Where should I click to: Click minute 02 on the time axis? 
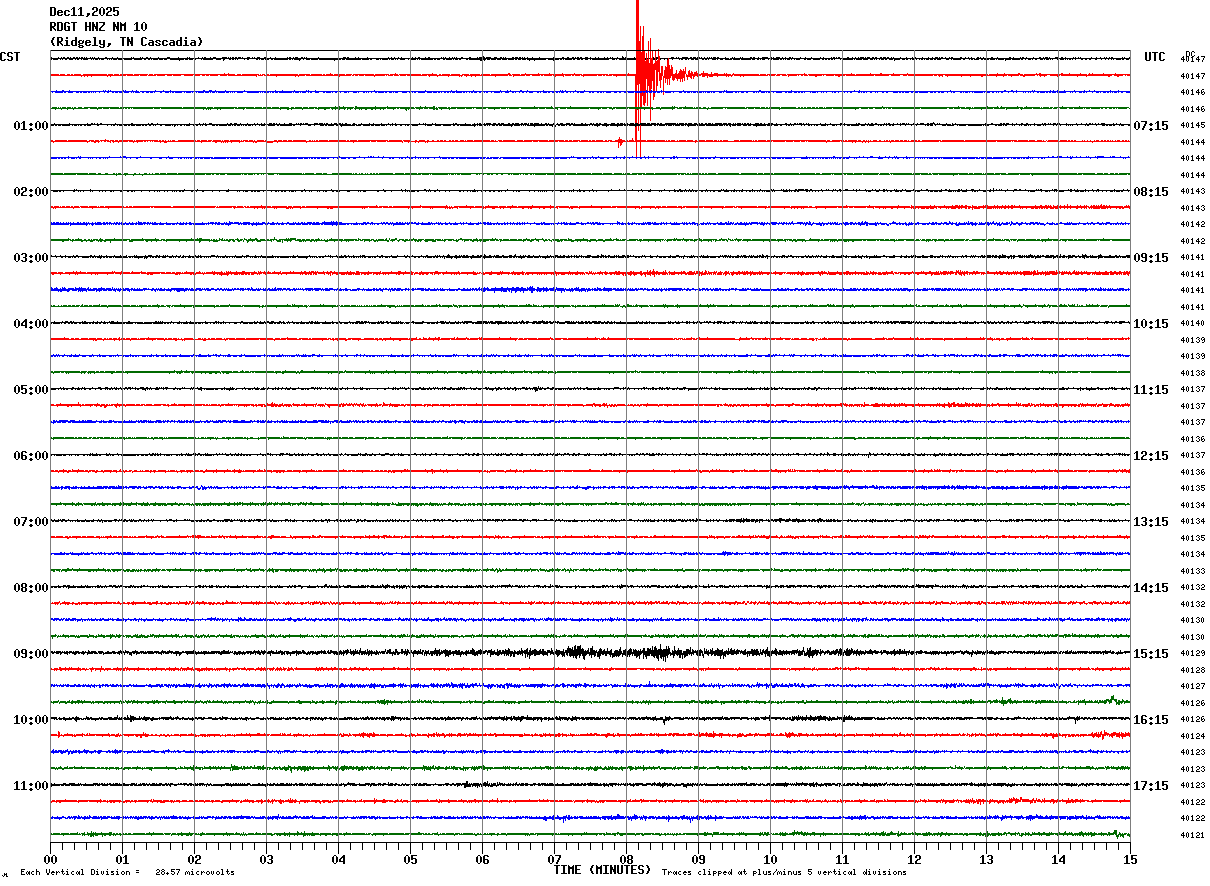[194, 859]
